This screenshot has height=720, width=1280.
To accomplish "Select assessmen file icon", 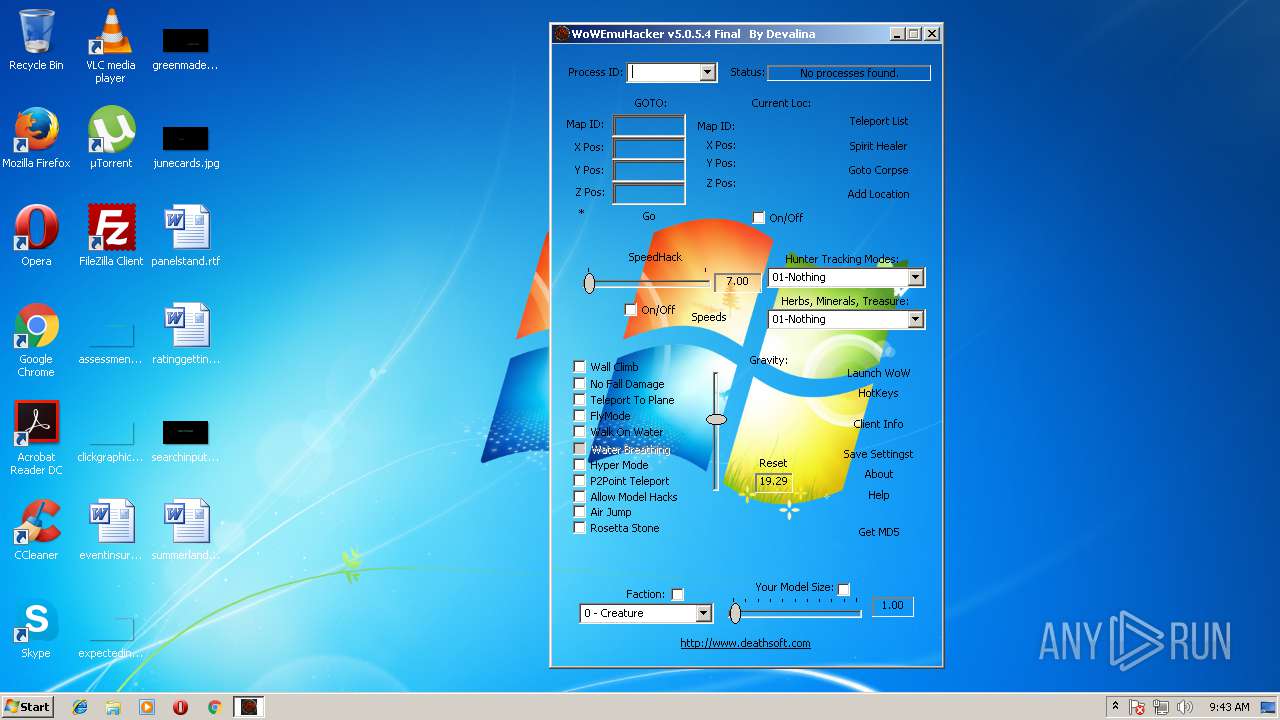I will coord(110,343).
